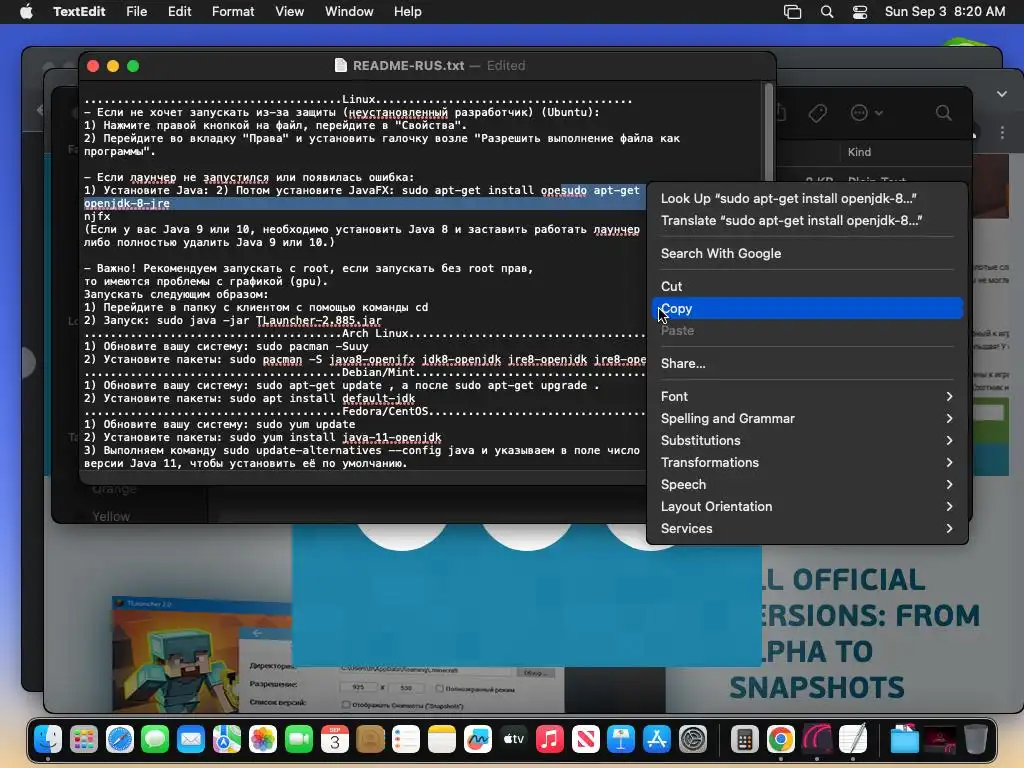The image size is (1024, 768).
Task: Open the Notes app in the Dock
Action: point(441,739)
